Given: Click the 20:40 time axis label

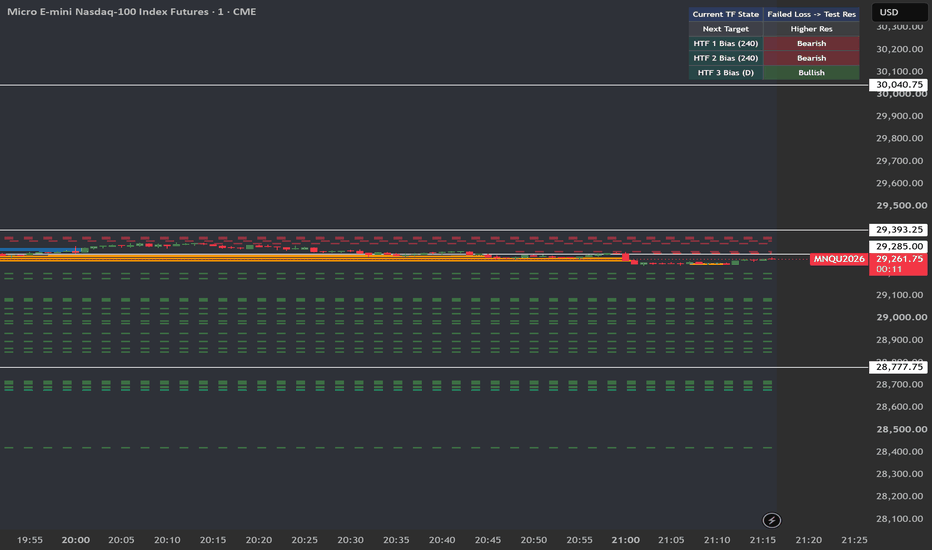Looking at the screenshot, I should pyautogui.click(x=442, y=540).
